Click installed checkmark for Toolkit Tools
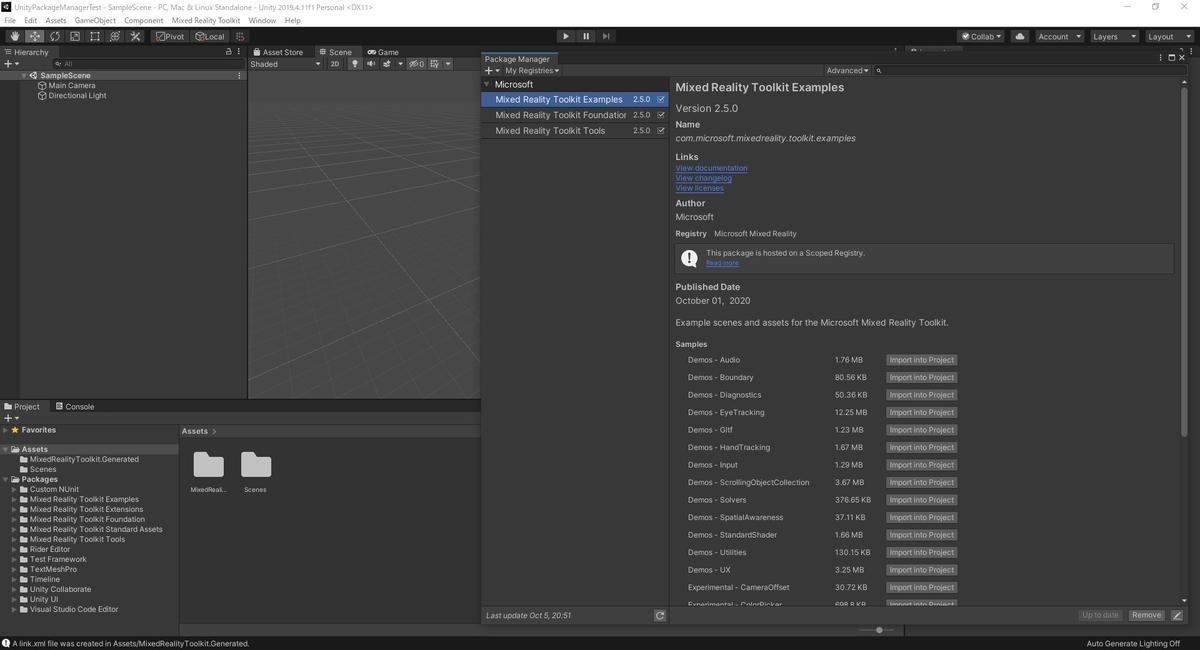 pos(661,131)
